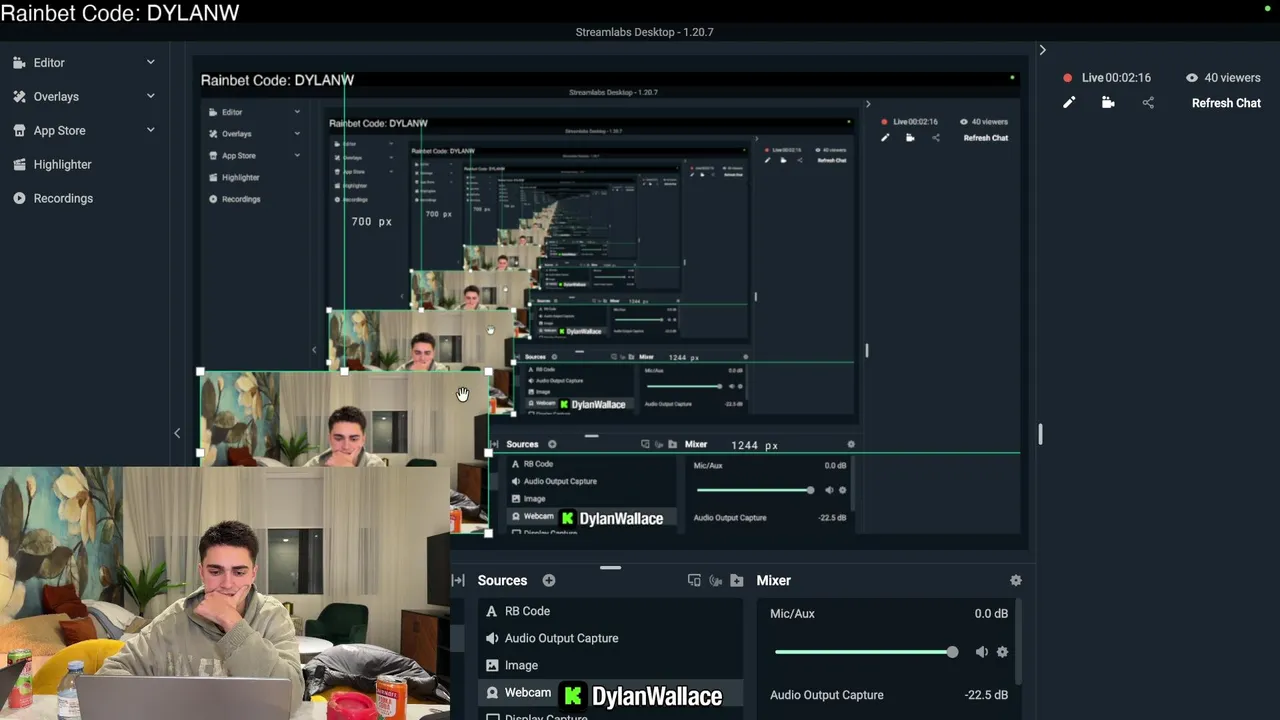The height and width of the screenshot is (720, 1280).
Task: Click the 'Sources' panel heading
Action: pyautogui.click(x=502, y=580)
